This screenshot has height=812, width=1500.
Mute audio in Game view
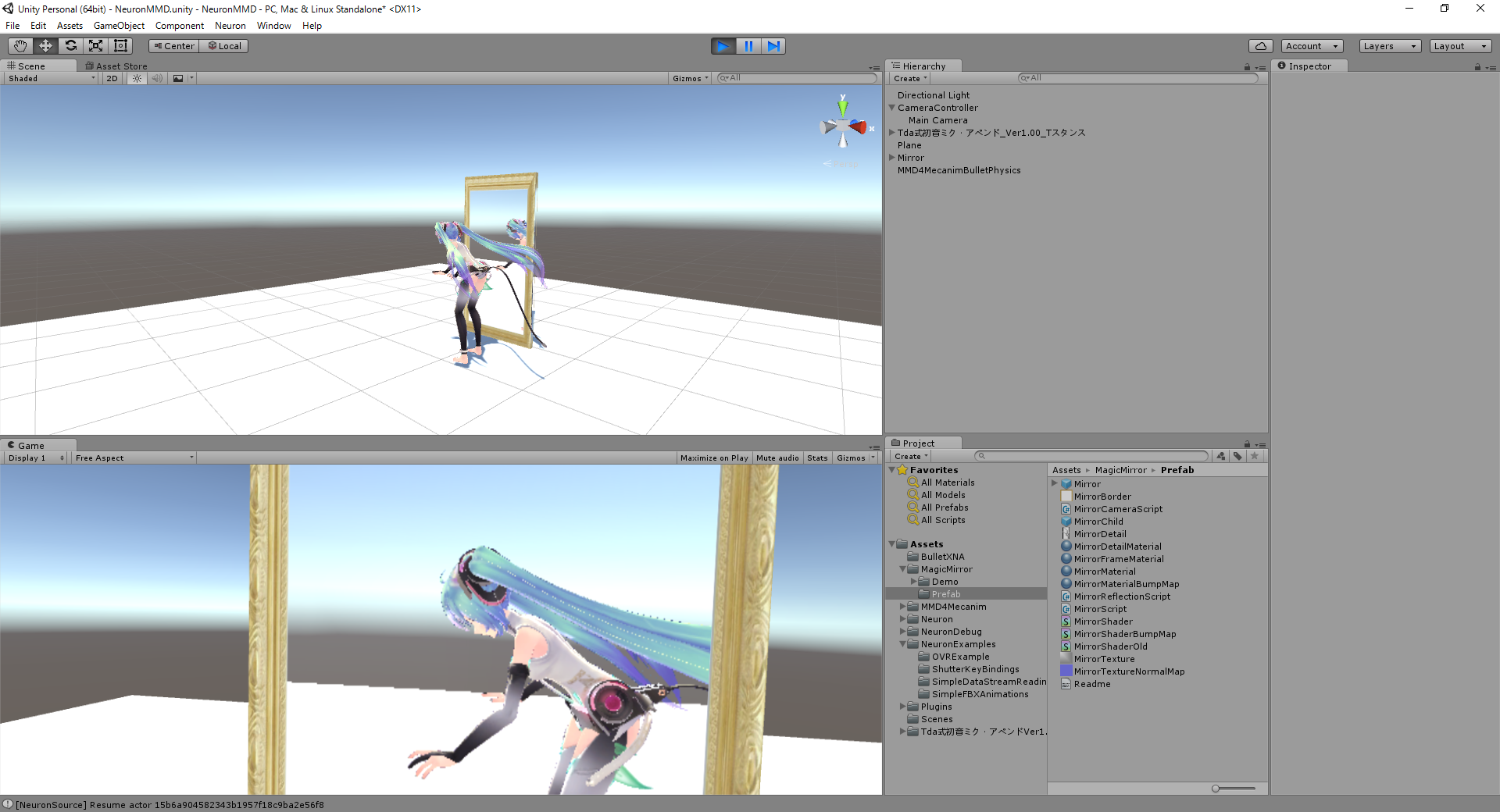pos(777,458)
